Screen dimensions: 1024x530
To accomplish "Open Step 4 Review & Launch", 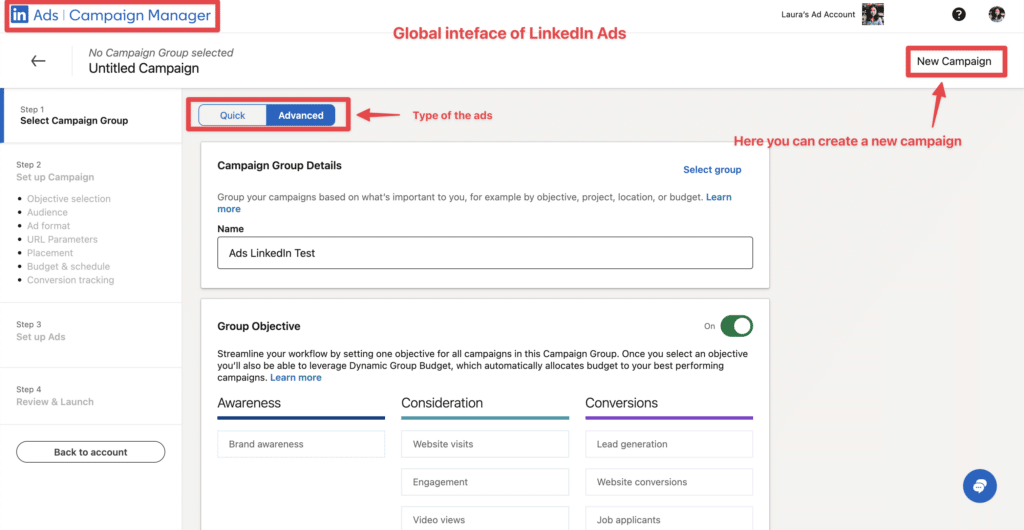I will (x=55, y=396).
